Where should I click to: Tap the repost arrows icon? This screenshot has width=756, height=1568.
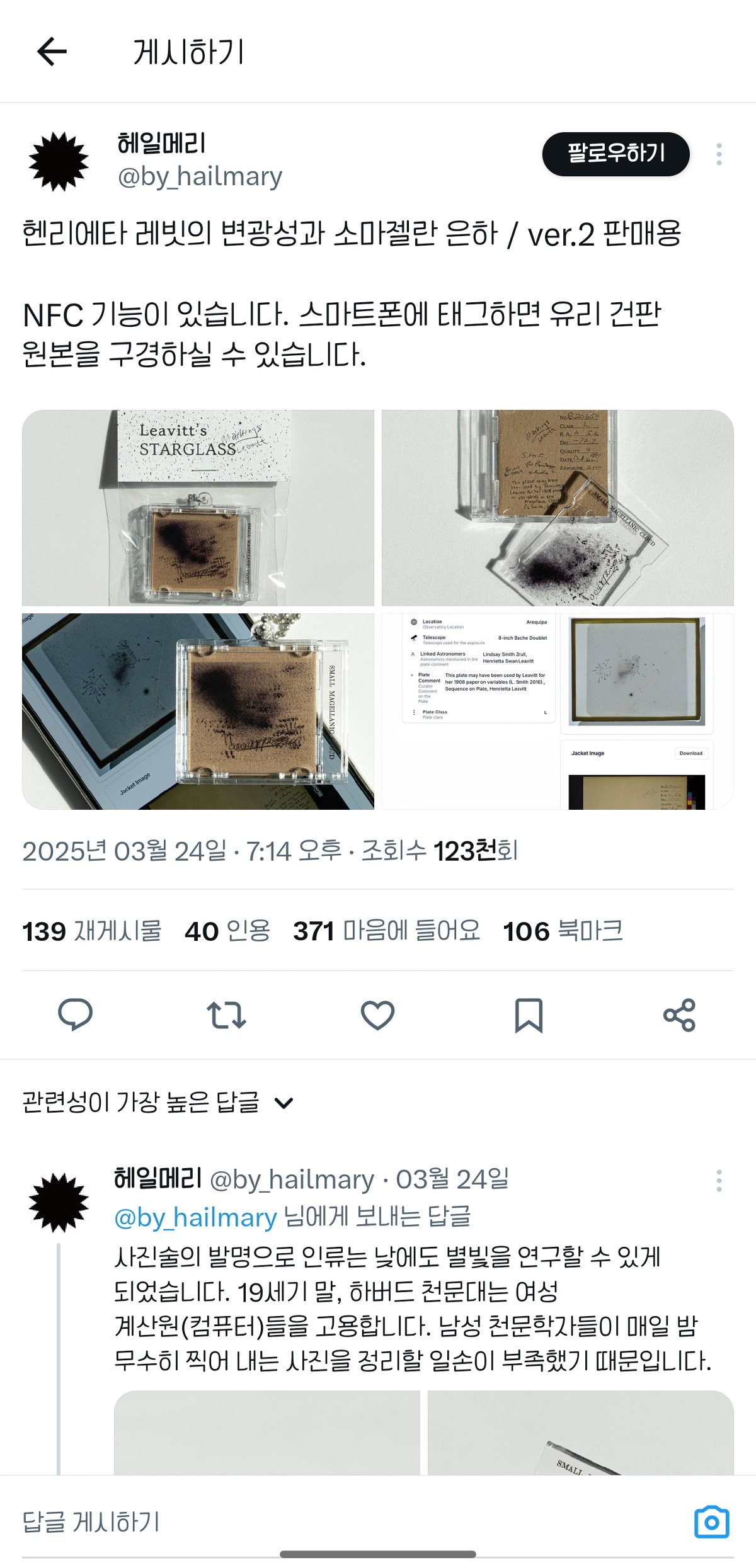pyautogui.click(x=226, y=1014)
